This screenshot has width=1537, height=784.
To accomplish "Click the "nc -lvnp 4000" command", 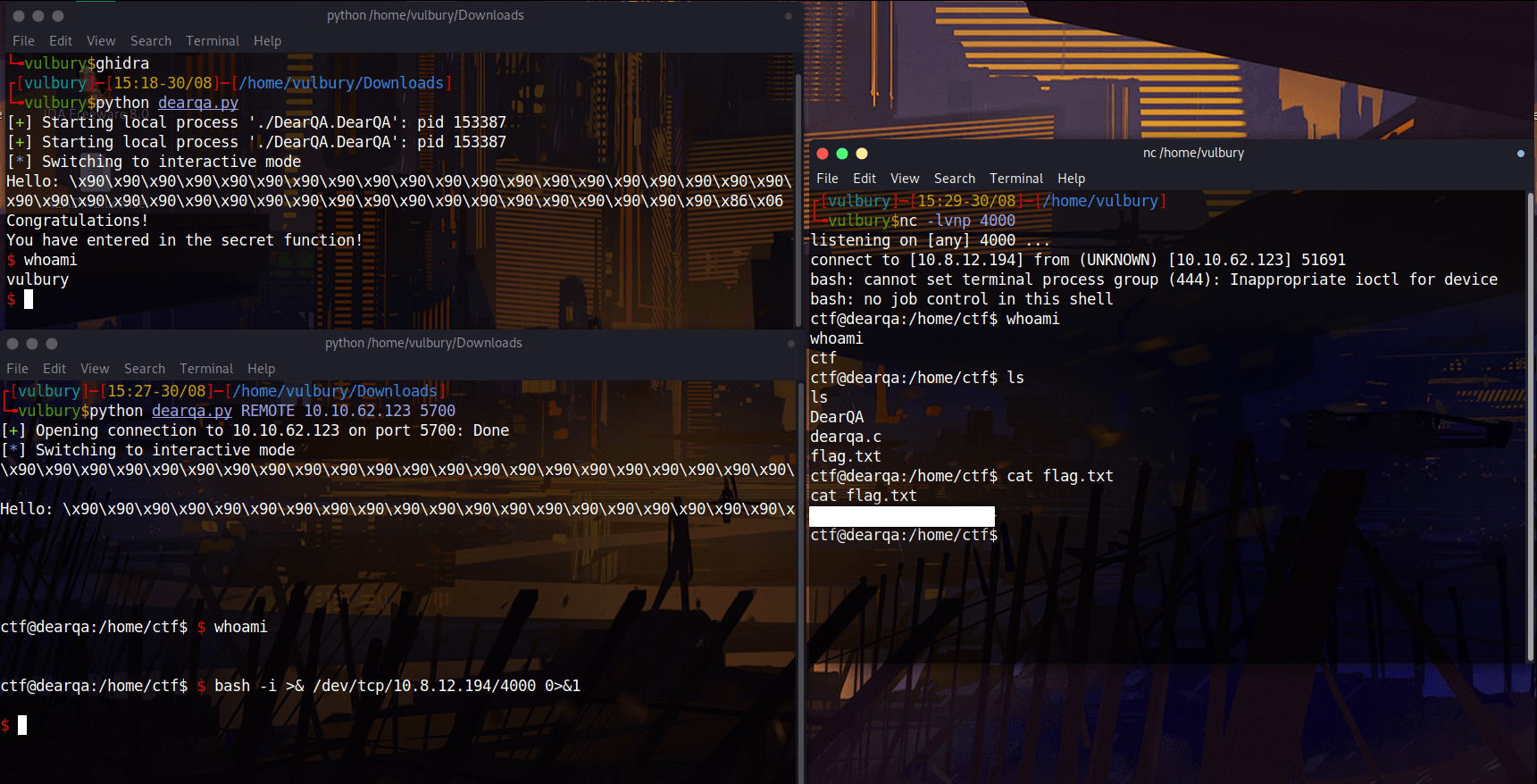I will coord(957,221).
